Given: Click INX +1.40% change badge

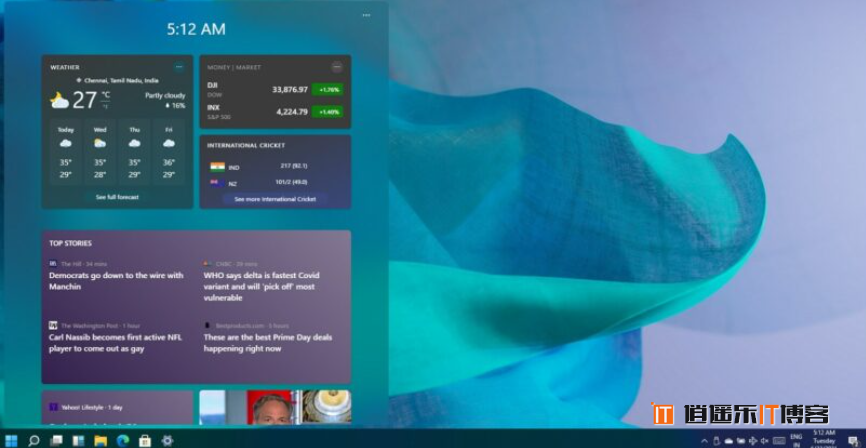Looking at the screenshot, I should pos(327,112).
